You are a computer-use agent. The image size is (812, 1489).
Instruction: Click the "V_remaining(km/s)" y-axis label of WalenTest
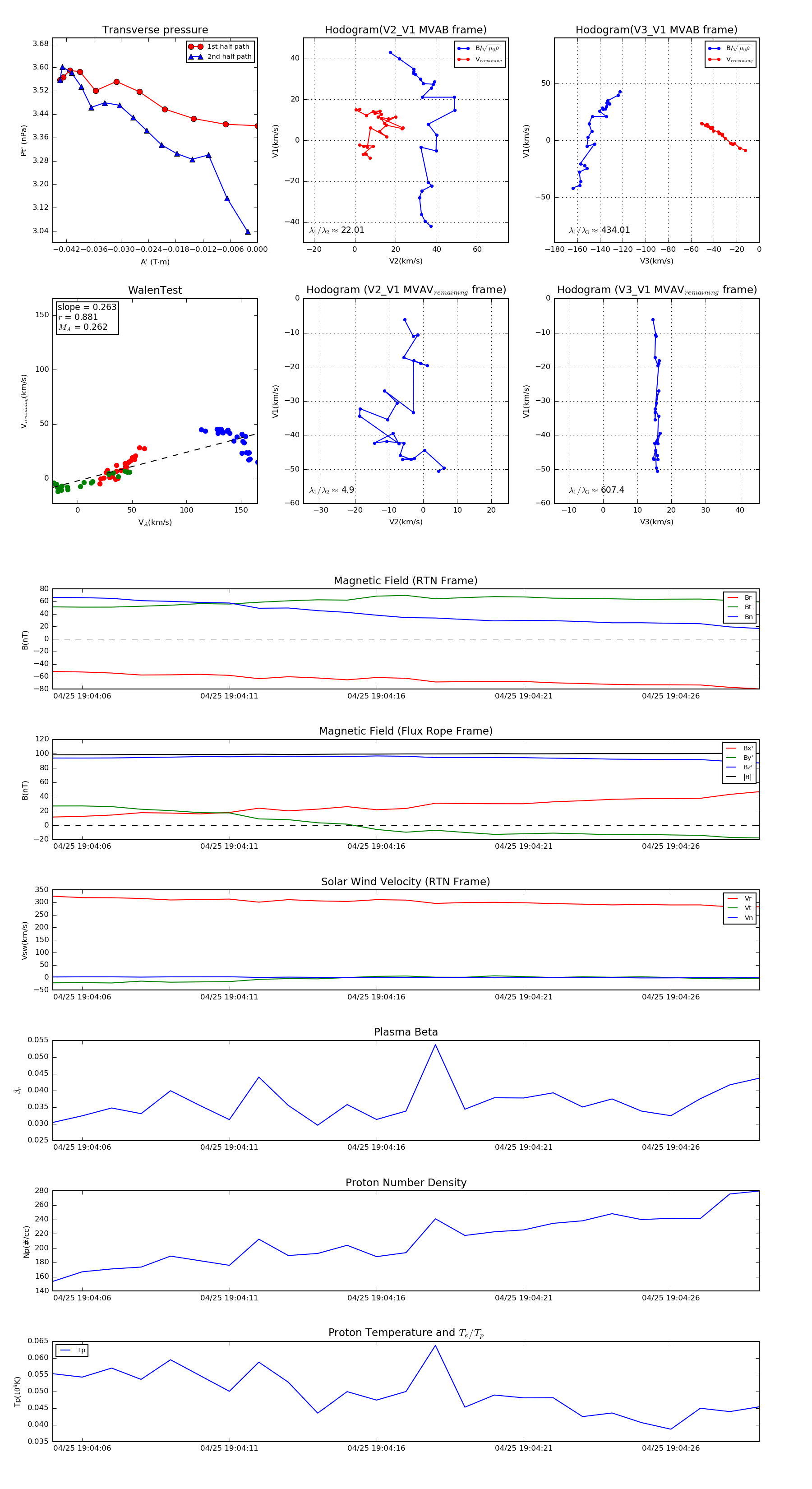click(24, 401)
